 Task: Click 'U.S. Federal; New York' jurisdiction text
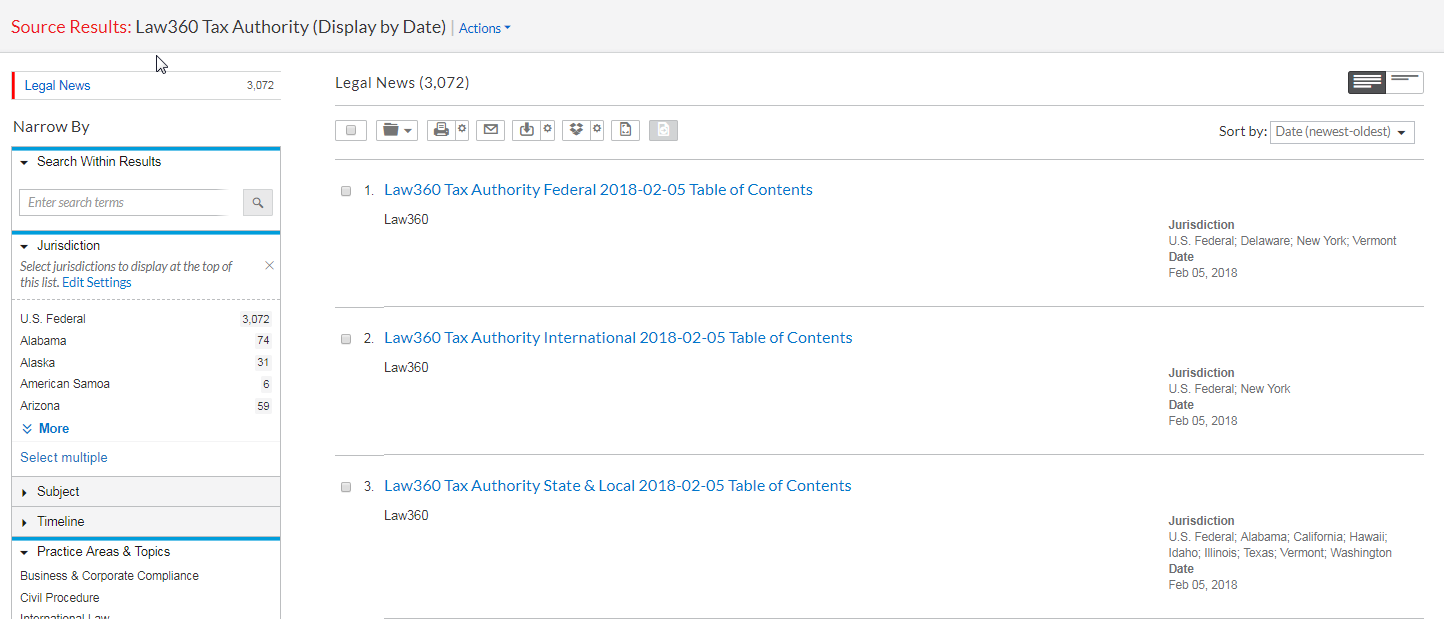click(x=1229, y=389)
